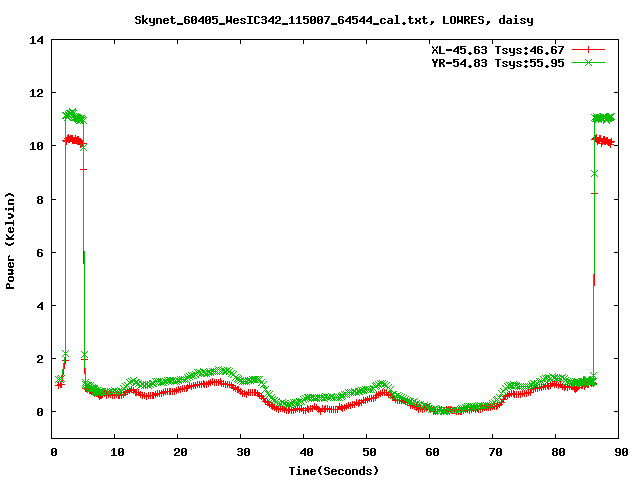The image size is (640, 480).
Task: Click the y-axis tick label 10
Action: (36, 146)
